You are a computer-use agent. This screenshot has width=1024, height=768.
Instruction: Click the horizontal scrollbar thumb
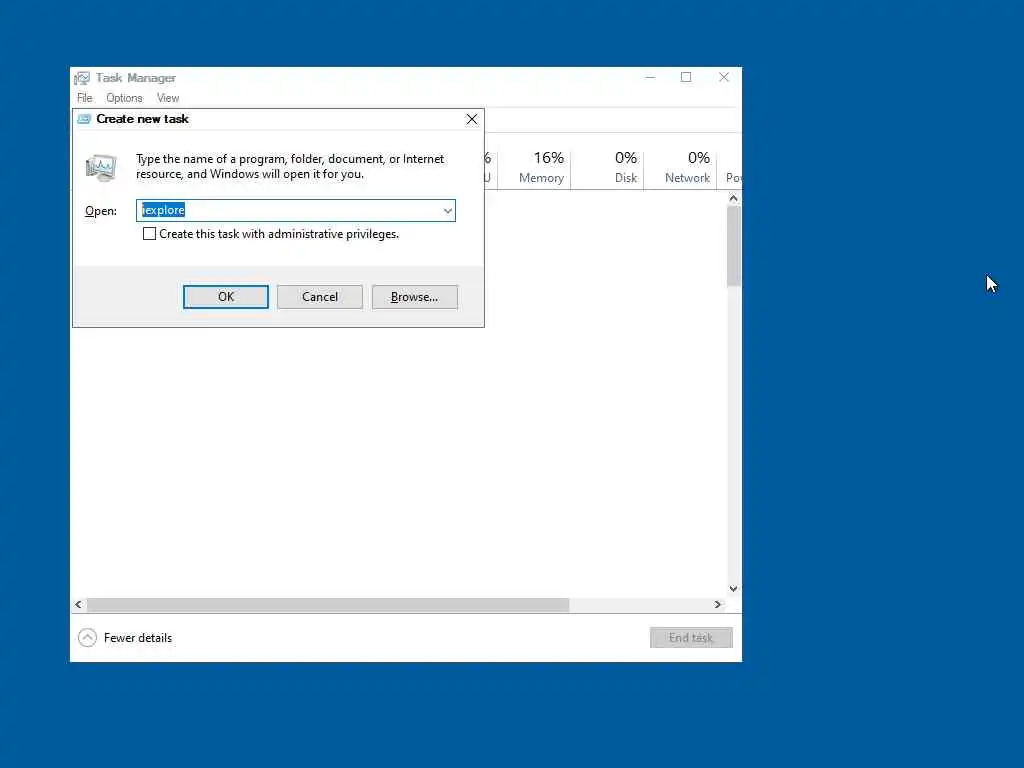(328, 605)
